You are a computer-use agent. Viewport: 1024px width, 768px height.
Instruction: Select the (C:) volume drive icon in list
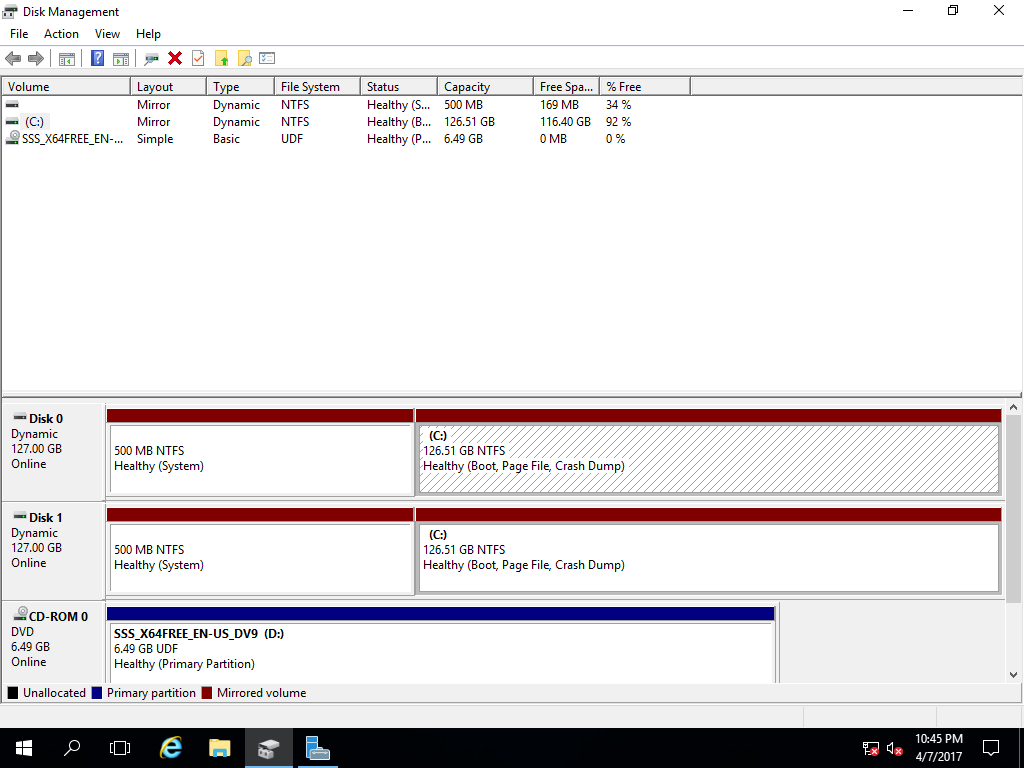tap(12, 121)
